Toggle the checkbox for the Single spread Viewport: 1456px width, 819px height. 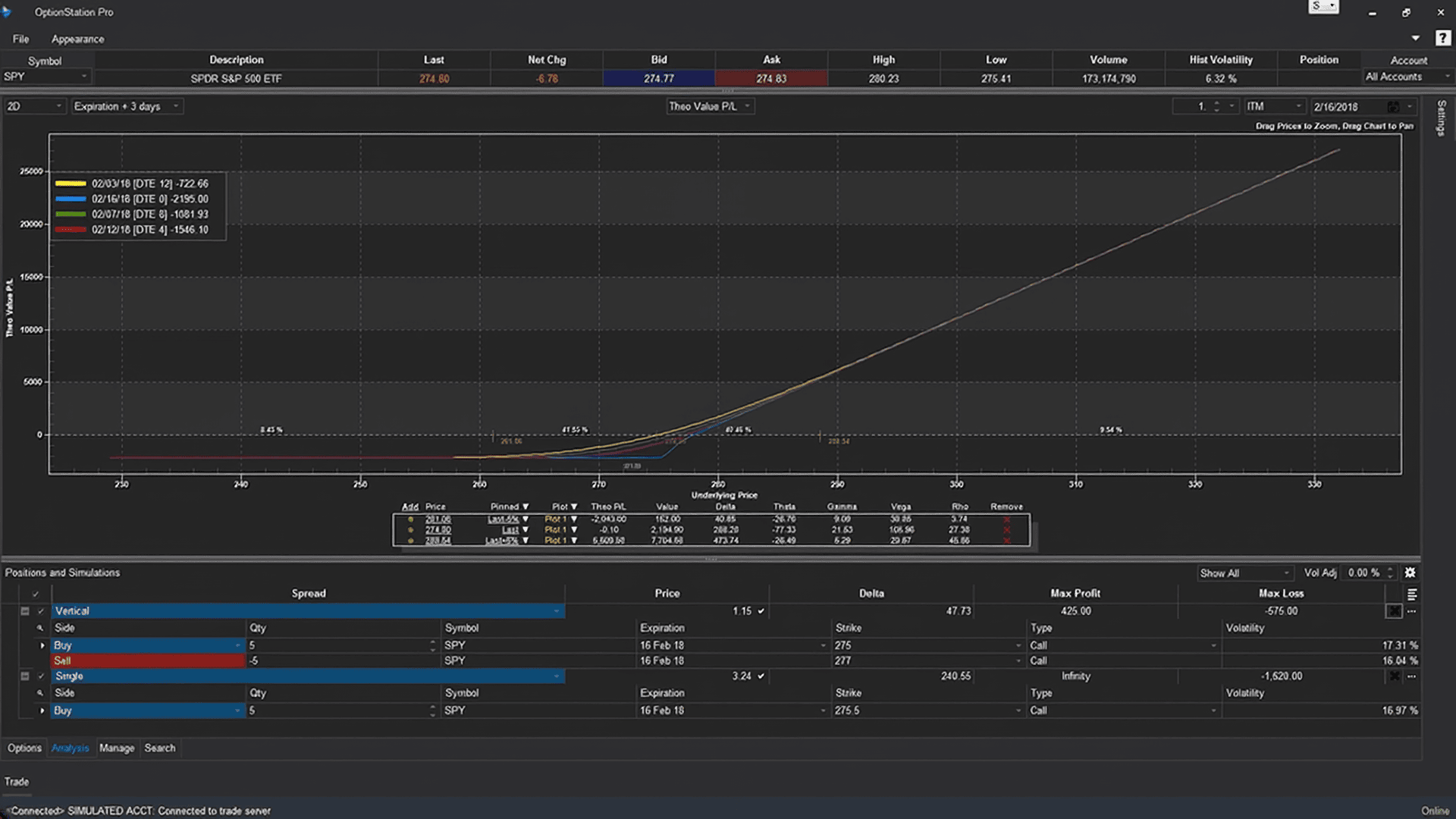tap(41, 676)
